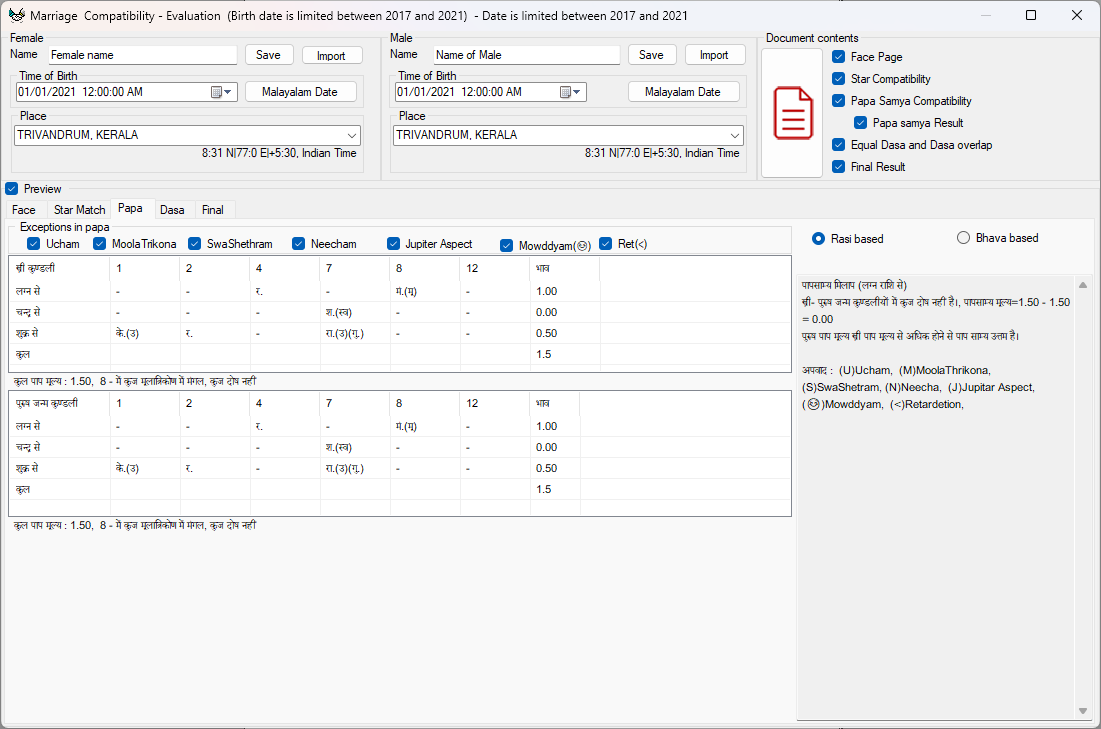Switch to the Star Match tab

pyautogui.click(x=79, y=210)
